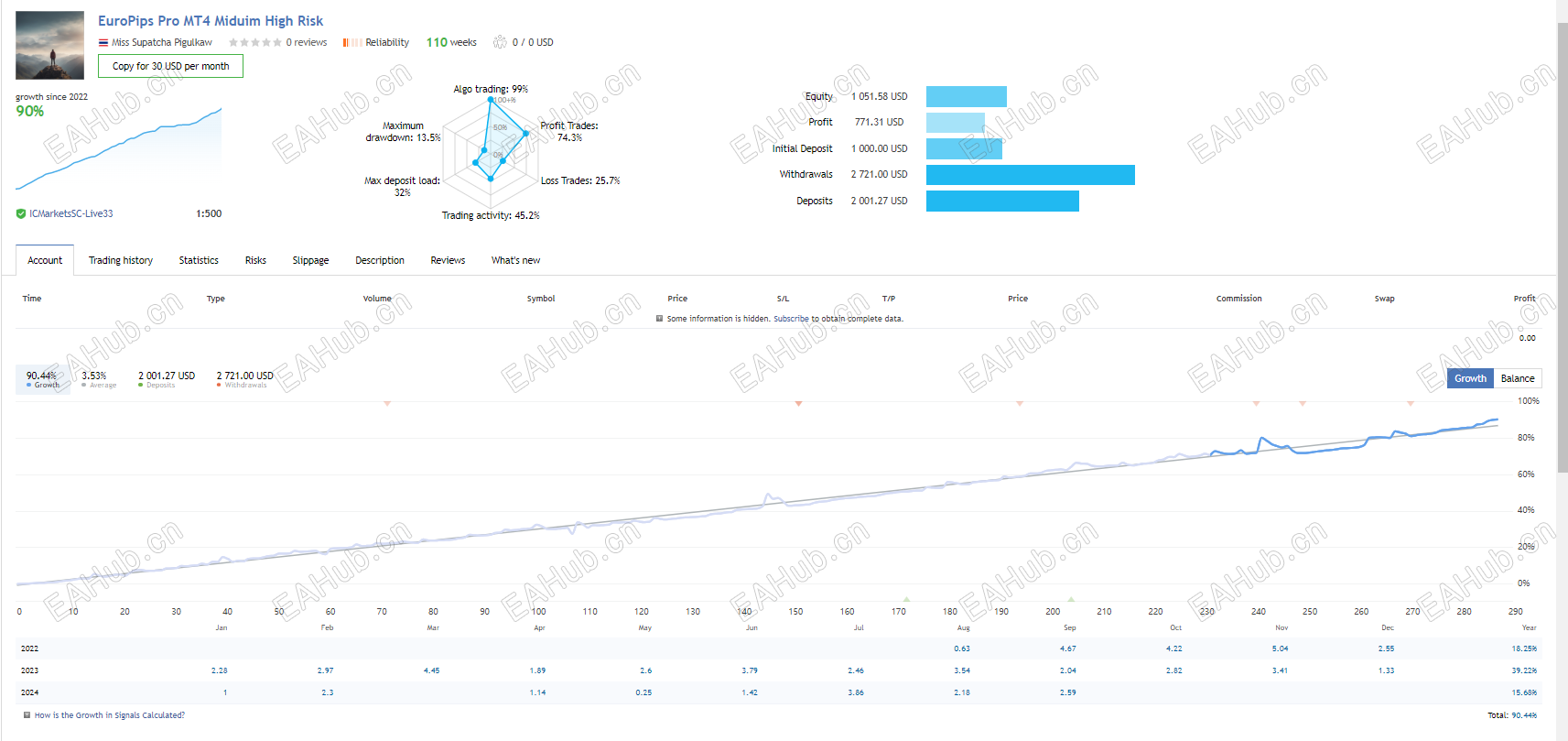
Task: Open the Trading history tab
Action: [121, 260]
